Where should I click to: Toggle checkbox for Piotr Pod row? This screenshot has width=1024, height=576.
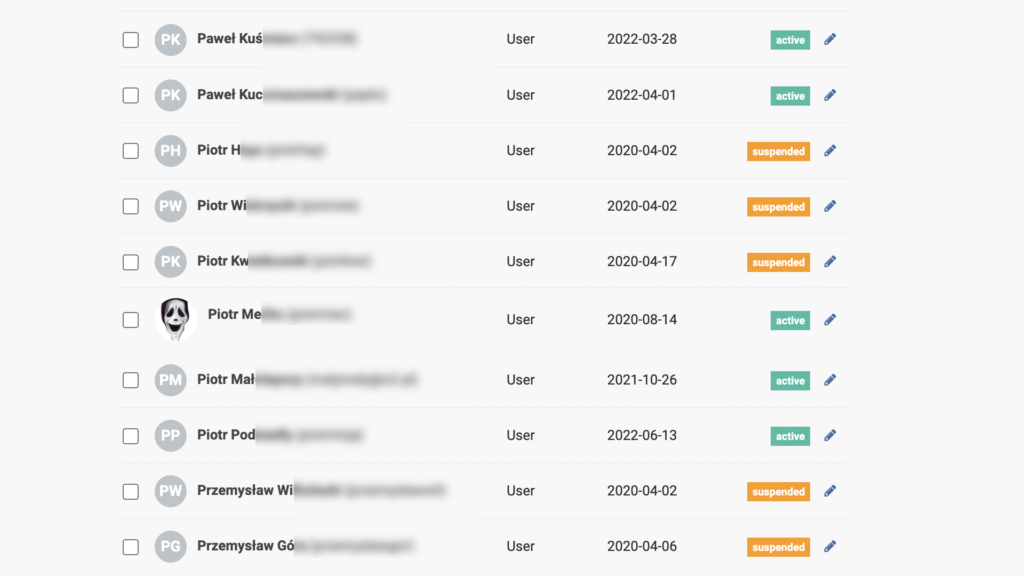coord(131,436)
